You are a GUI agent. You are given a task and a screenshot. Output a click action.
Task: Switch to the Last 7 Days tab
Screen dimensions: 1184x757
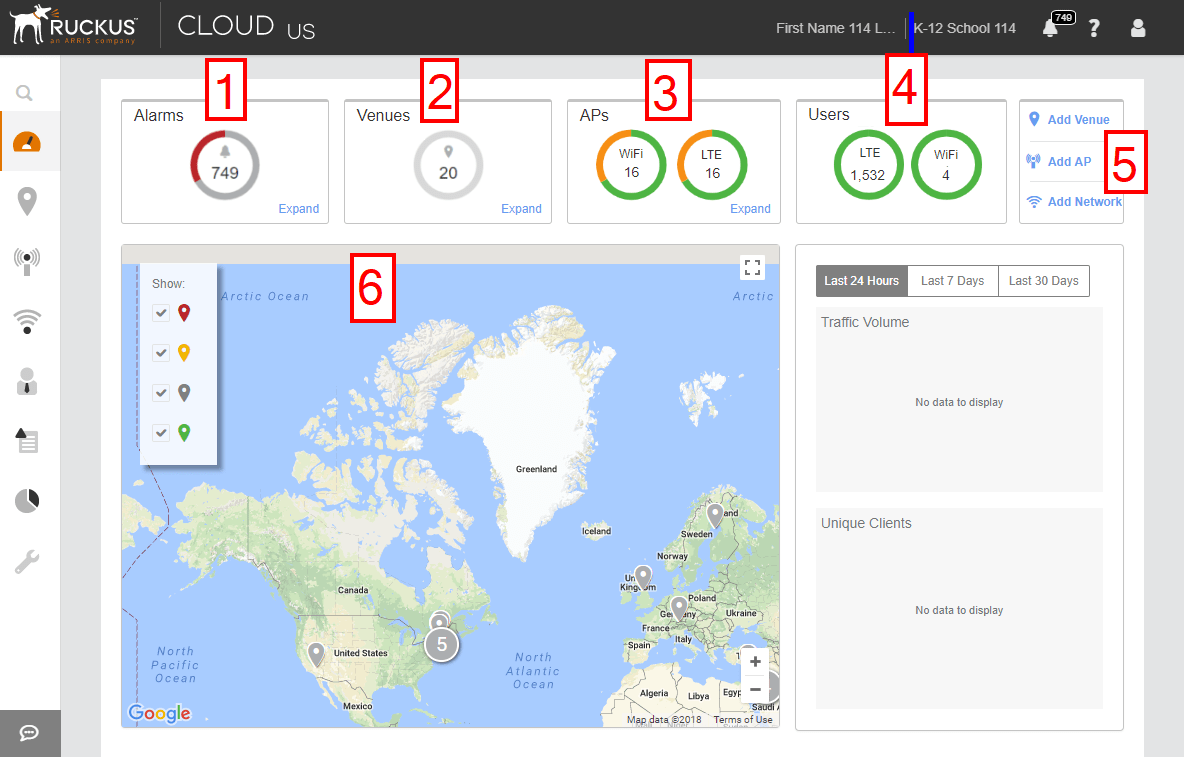click(952, 281)
